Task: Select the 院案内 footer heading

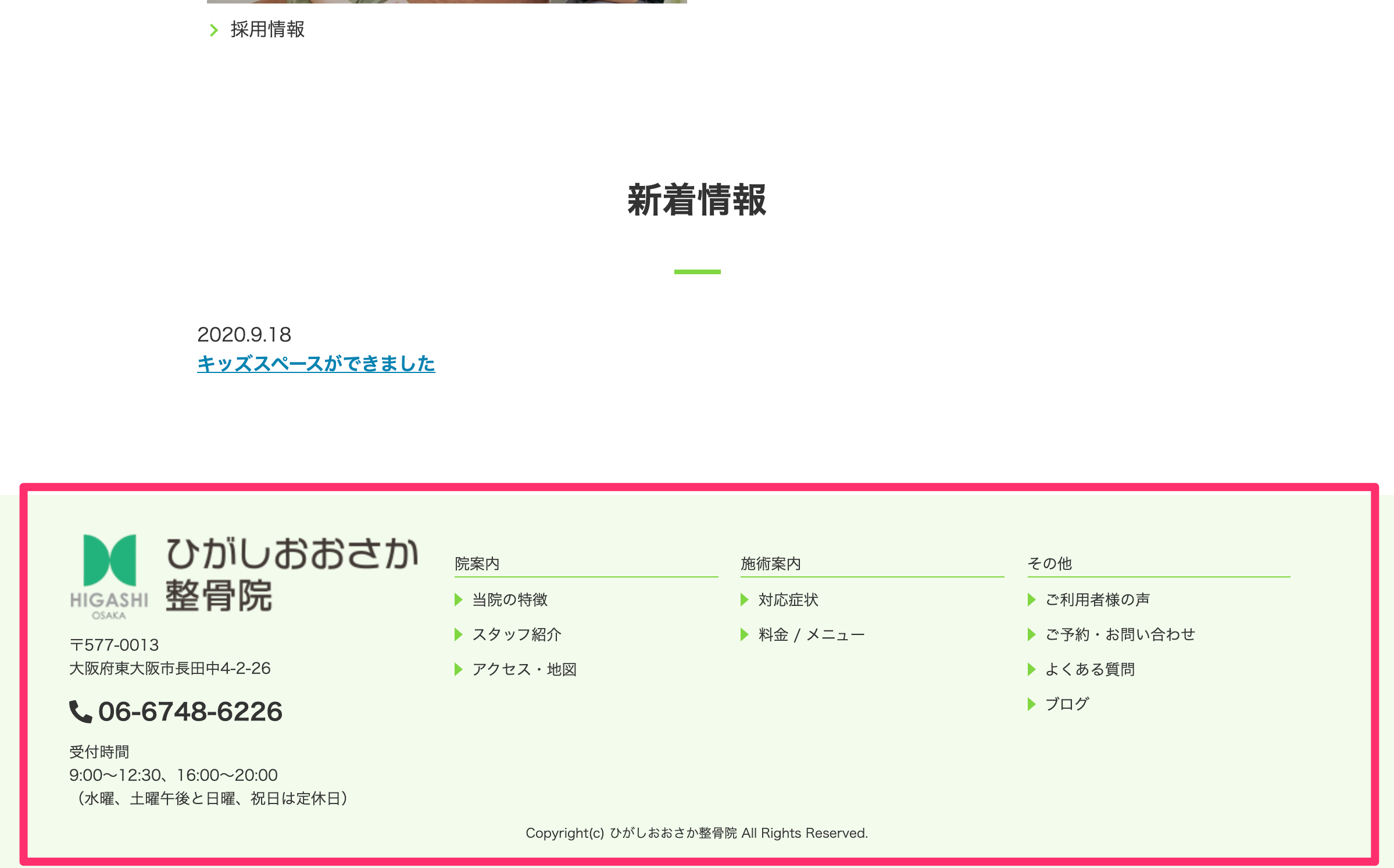Action: pyautogui.click(x=477, y=564)
